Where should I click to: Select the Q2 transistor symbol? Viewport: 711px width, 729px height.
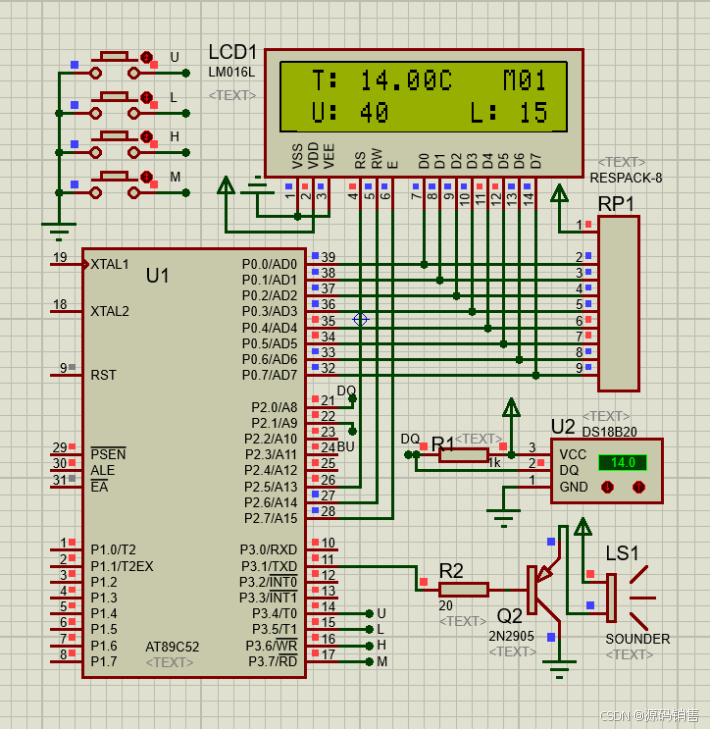point(546,590)
